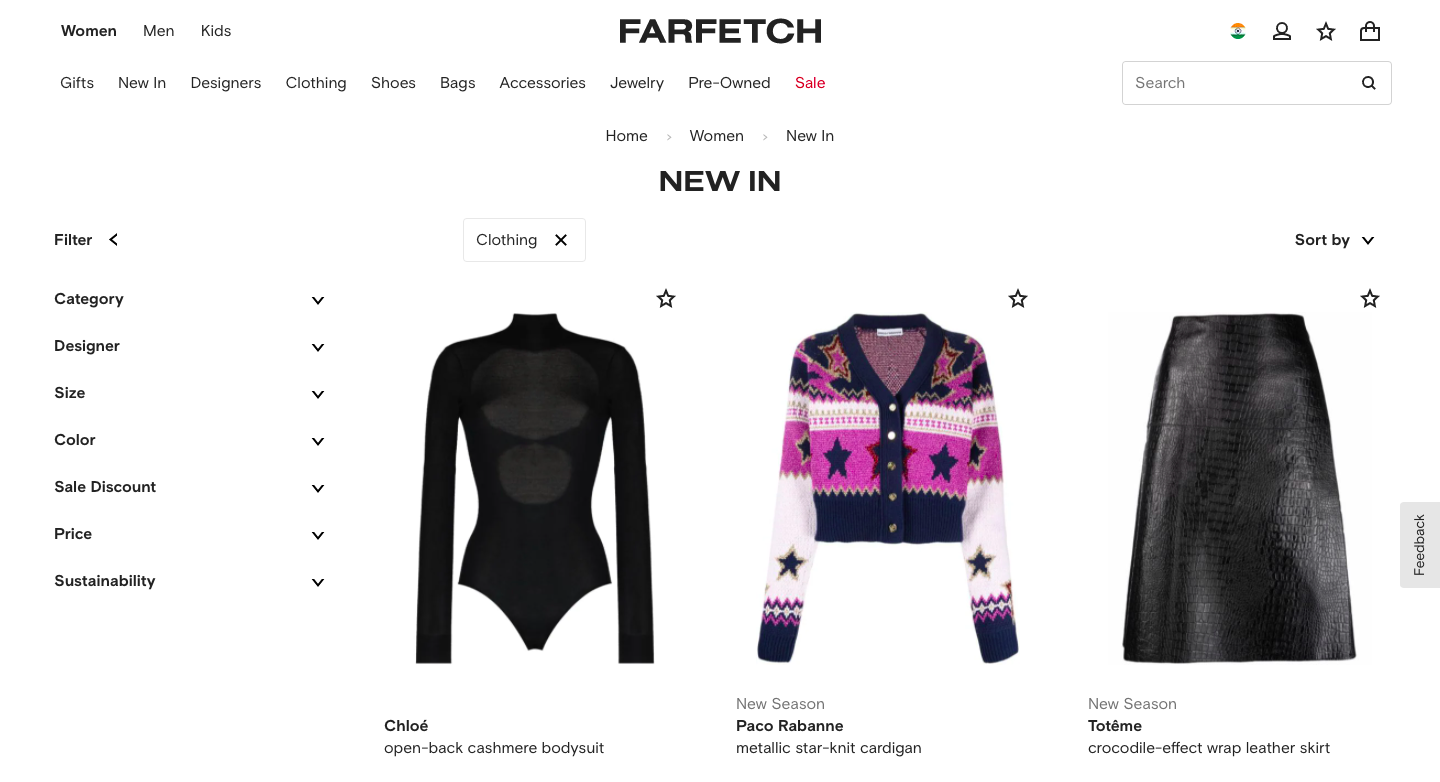Image resolution: width=1440 pixels, height=782 pixels.
Task: Expand the Category filter
Action: click(190, 299)
